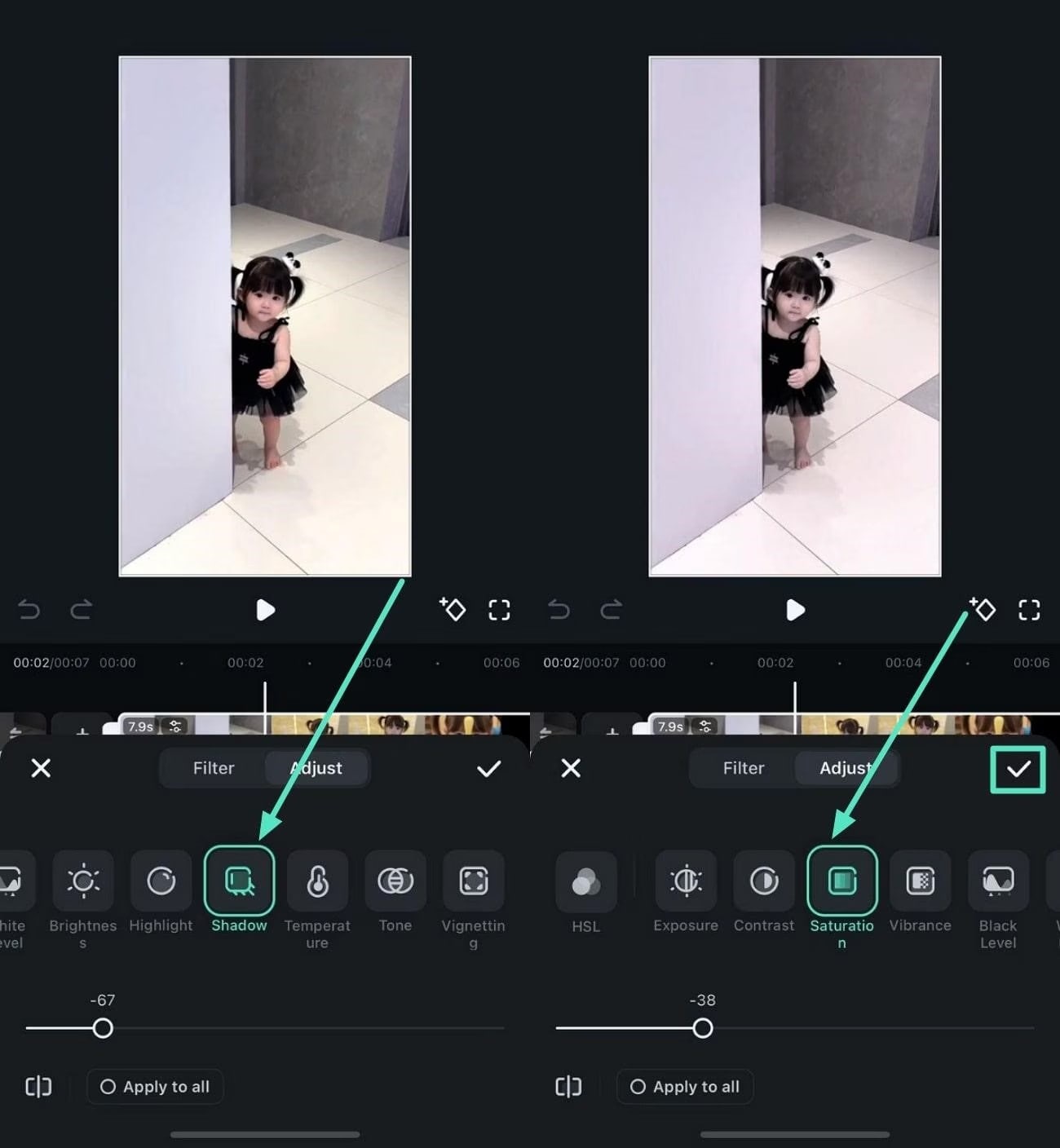Image resolution: width=1060 pixels, height=1148 pixels.
Task: Click the 7.9s clip in right timeline
Action: click(x=855, y=726)
